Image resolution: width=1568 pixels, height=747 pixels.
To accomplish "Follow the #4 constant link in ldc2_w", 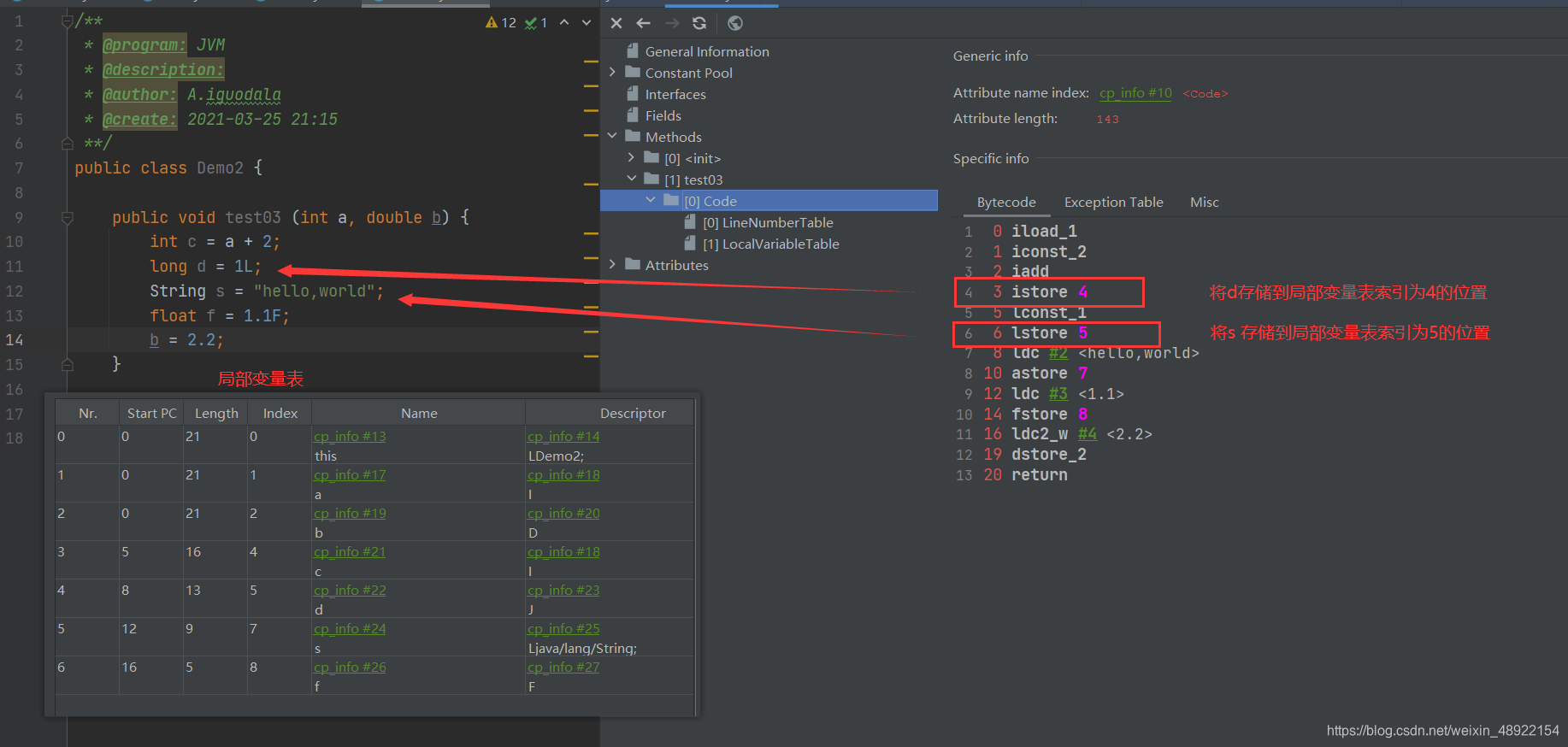I will [1088, 434].
